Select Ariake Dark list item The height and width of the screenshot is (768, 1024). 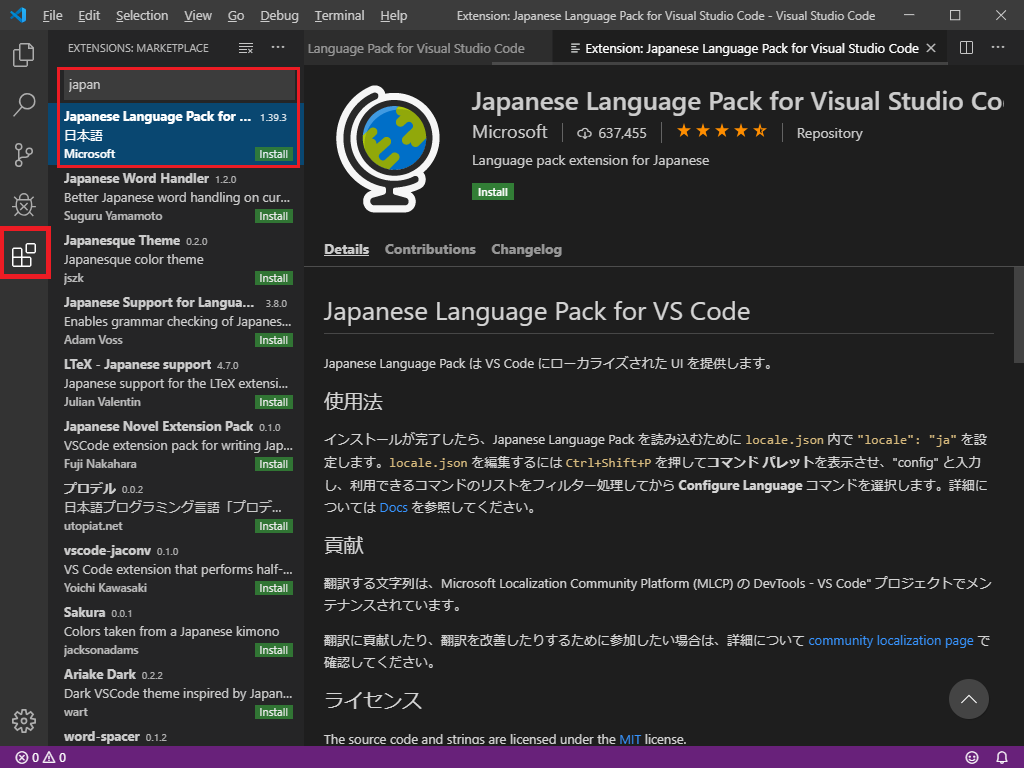(x=176, y=693)
